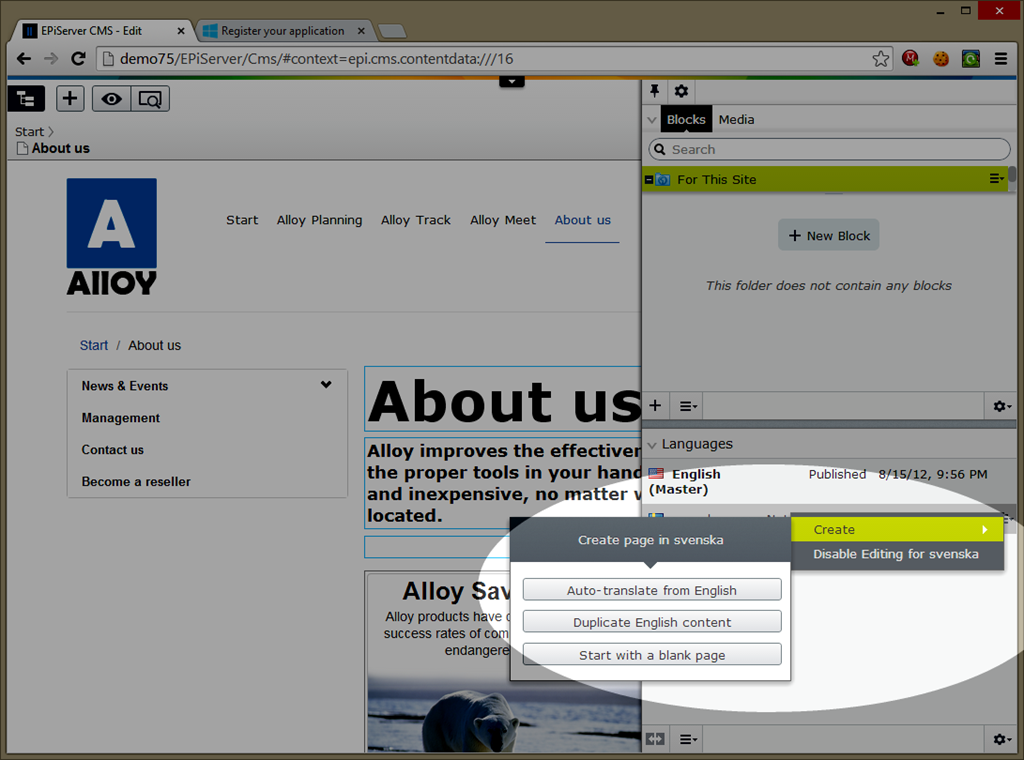This screenshot has width=1024, height=760.
Task: Expand the News & Events chevron
Action: 326,385
